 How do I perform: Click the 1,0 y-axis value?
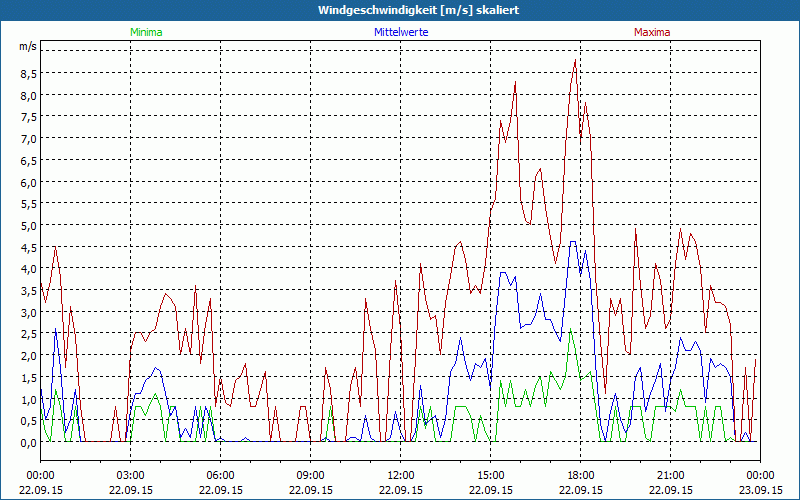pos(28,399)
